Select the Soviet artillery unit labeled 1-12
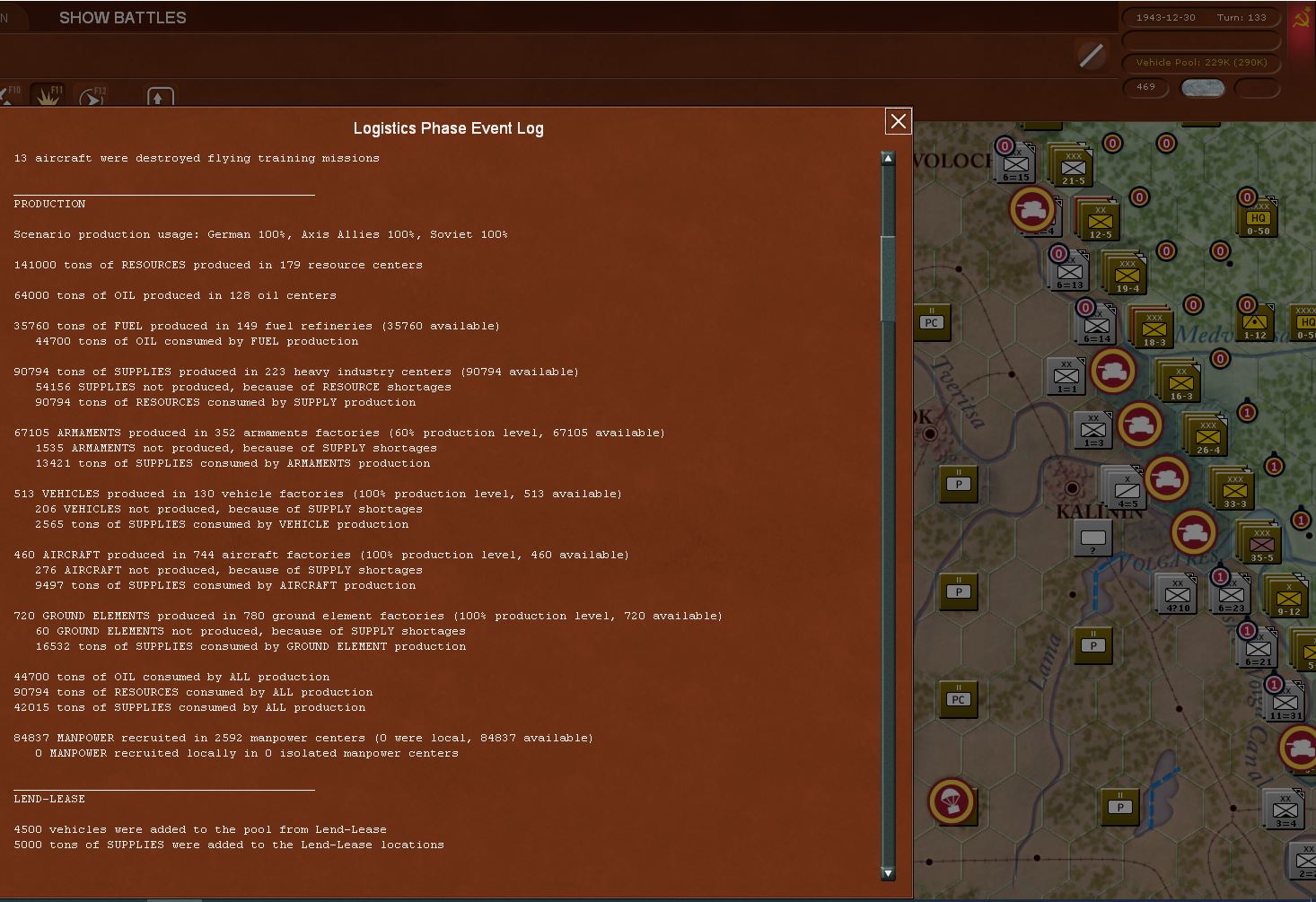This screenshot has height=902, width=1316. click(1255, 321)
